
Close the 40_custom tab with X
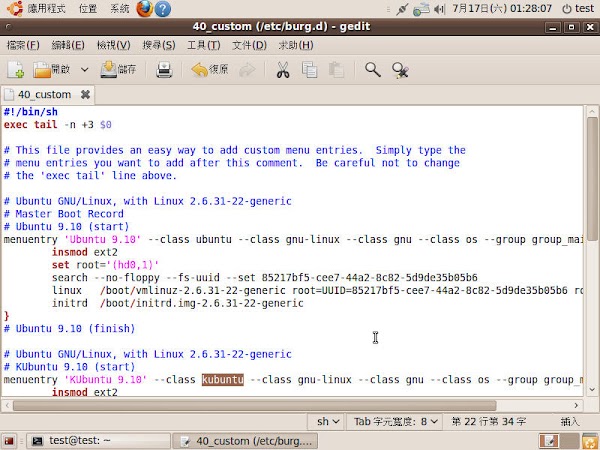click(x=86, y=95)
